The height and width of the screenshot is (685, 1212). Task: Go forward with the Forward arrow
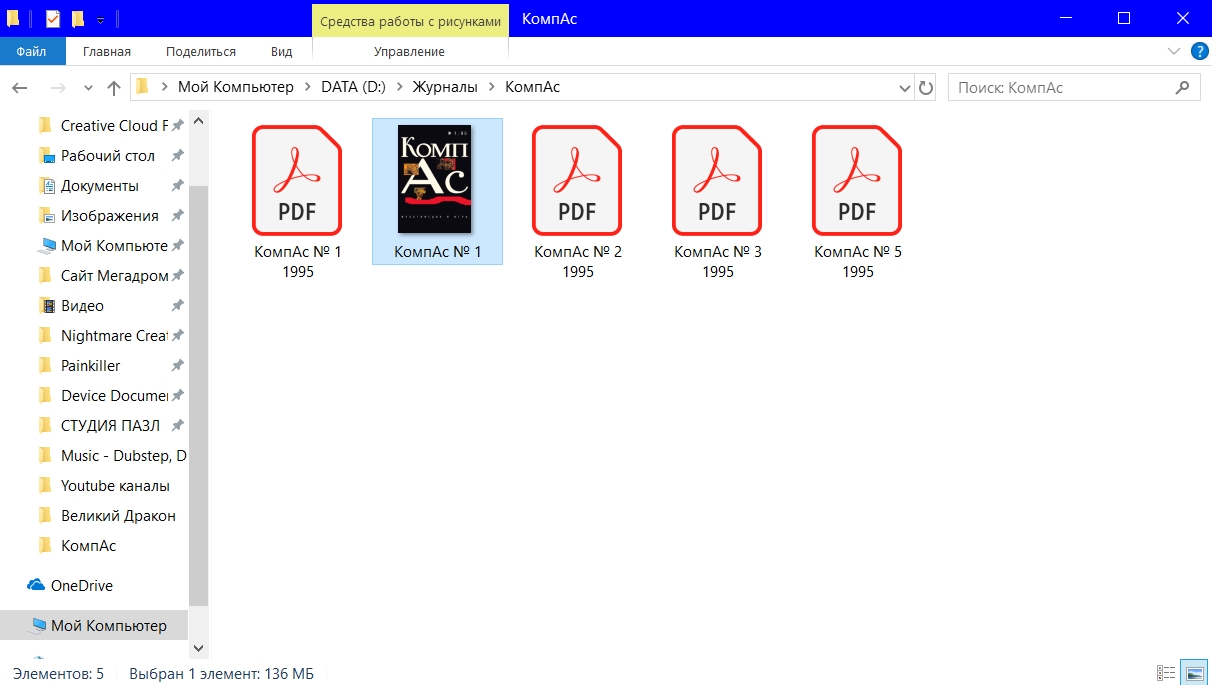tap(58, 88)
